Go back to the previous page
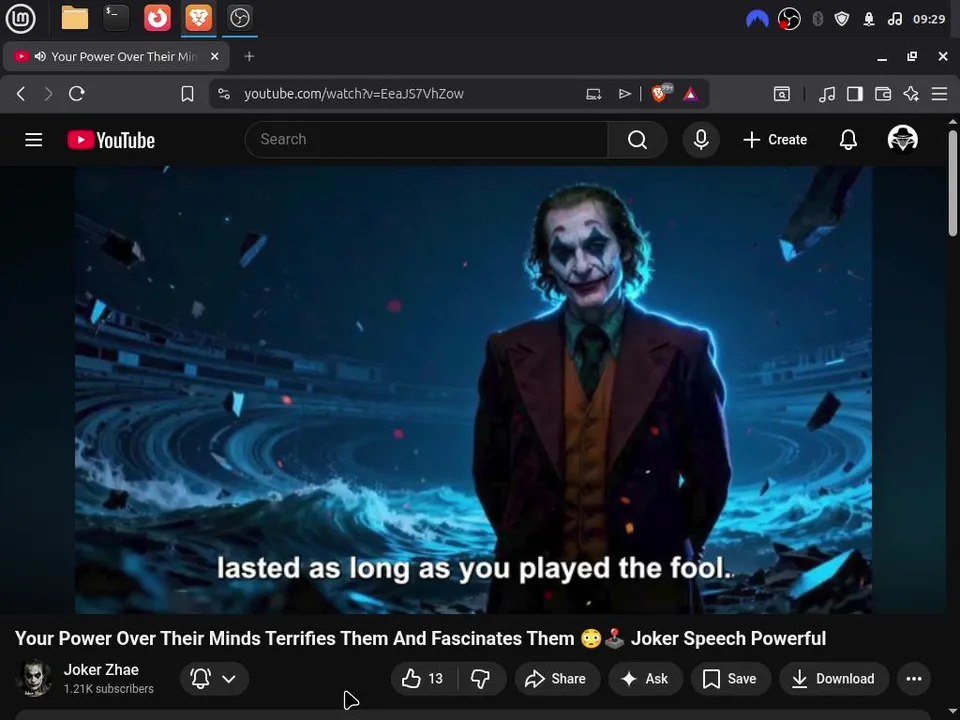The height and width of the screenshot is (720, 960). (21, 94)
